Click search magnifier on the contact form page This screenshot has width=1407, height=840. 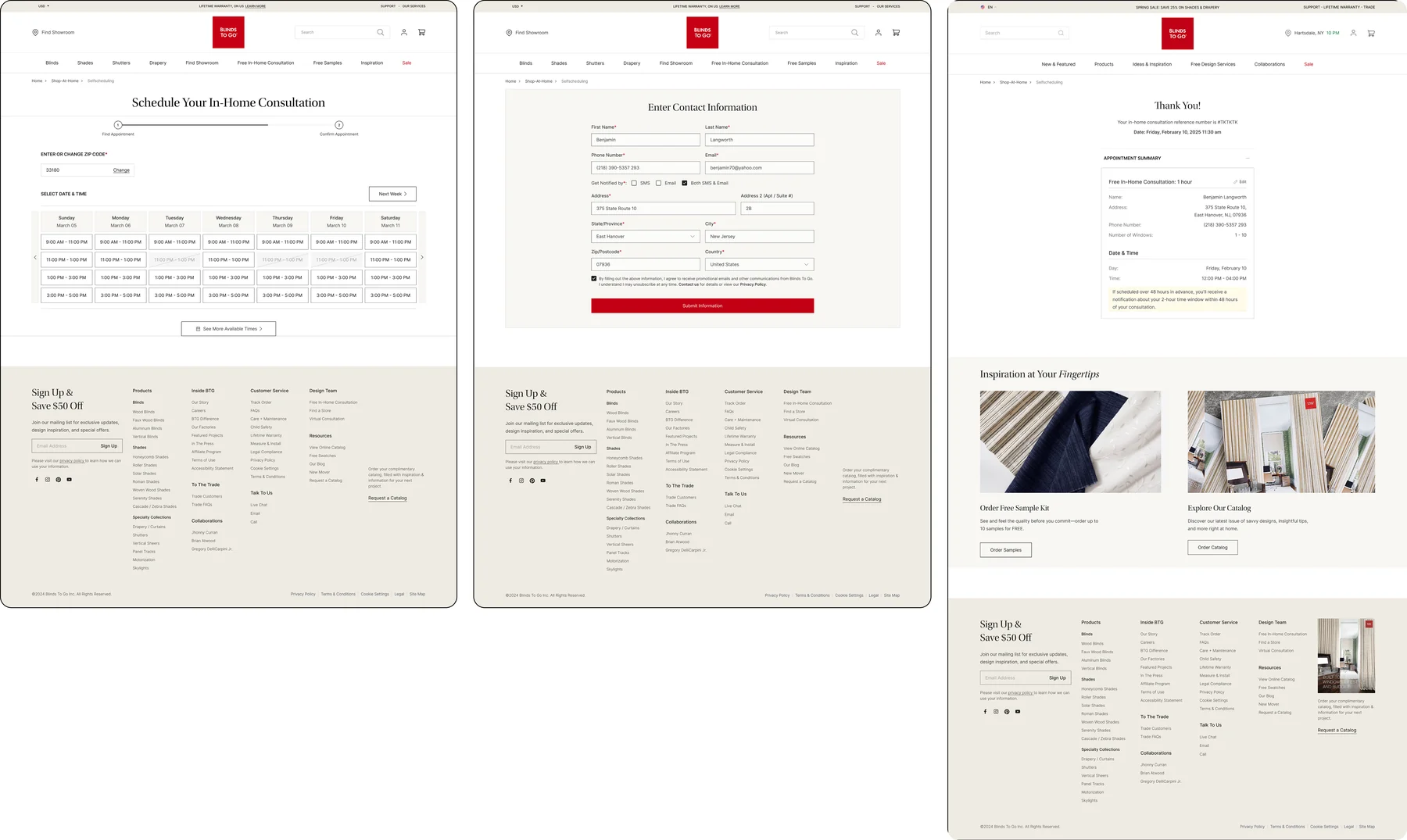click(854, 33)
